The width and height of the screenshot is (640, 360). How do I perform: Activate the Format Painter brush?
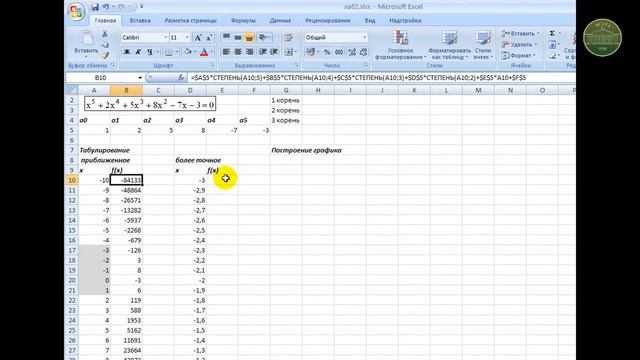[105, 55]
